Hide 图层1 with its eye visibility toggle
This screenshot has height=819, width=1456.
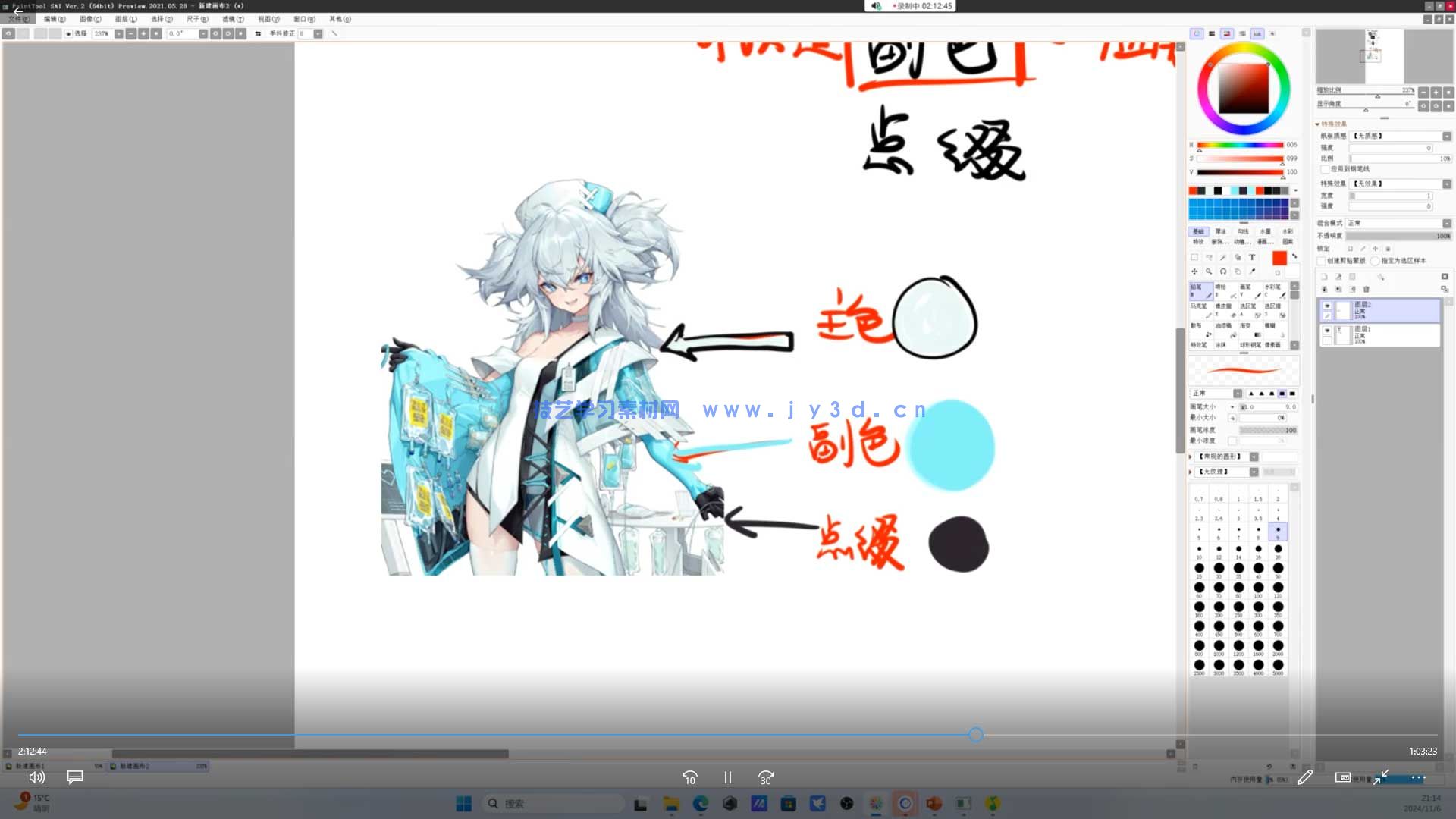(1326, 331)
